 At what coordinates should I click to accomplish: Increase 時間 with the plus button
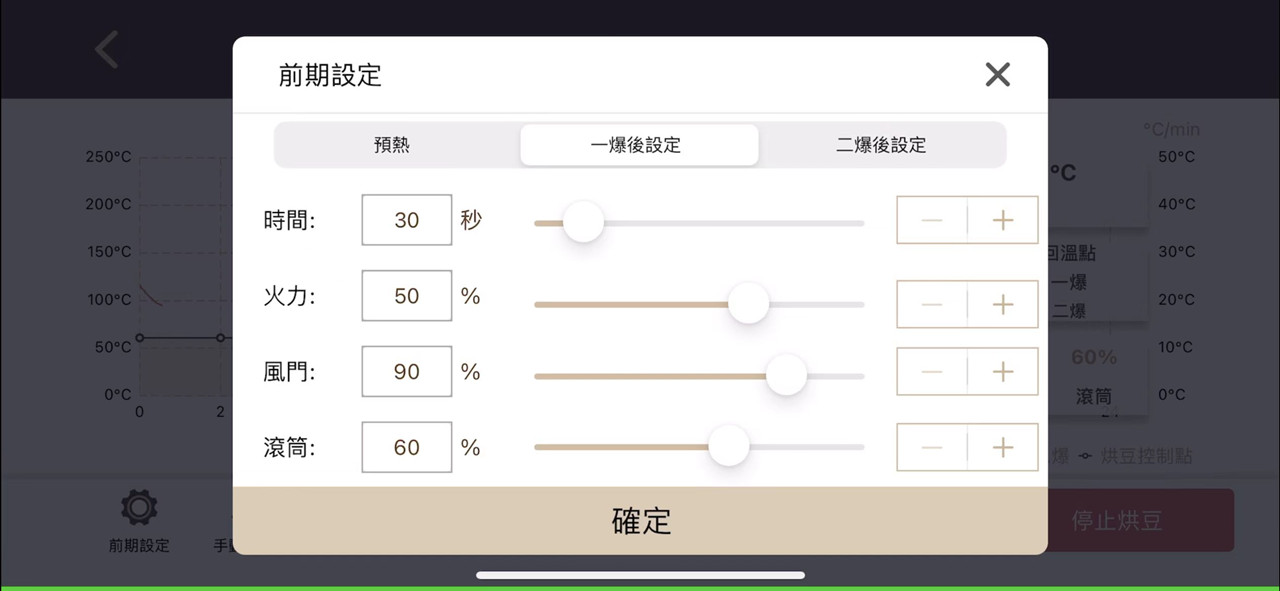pos(1003,220)
